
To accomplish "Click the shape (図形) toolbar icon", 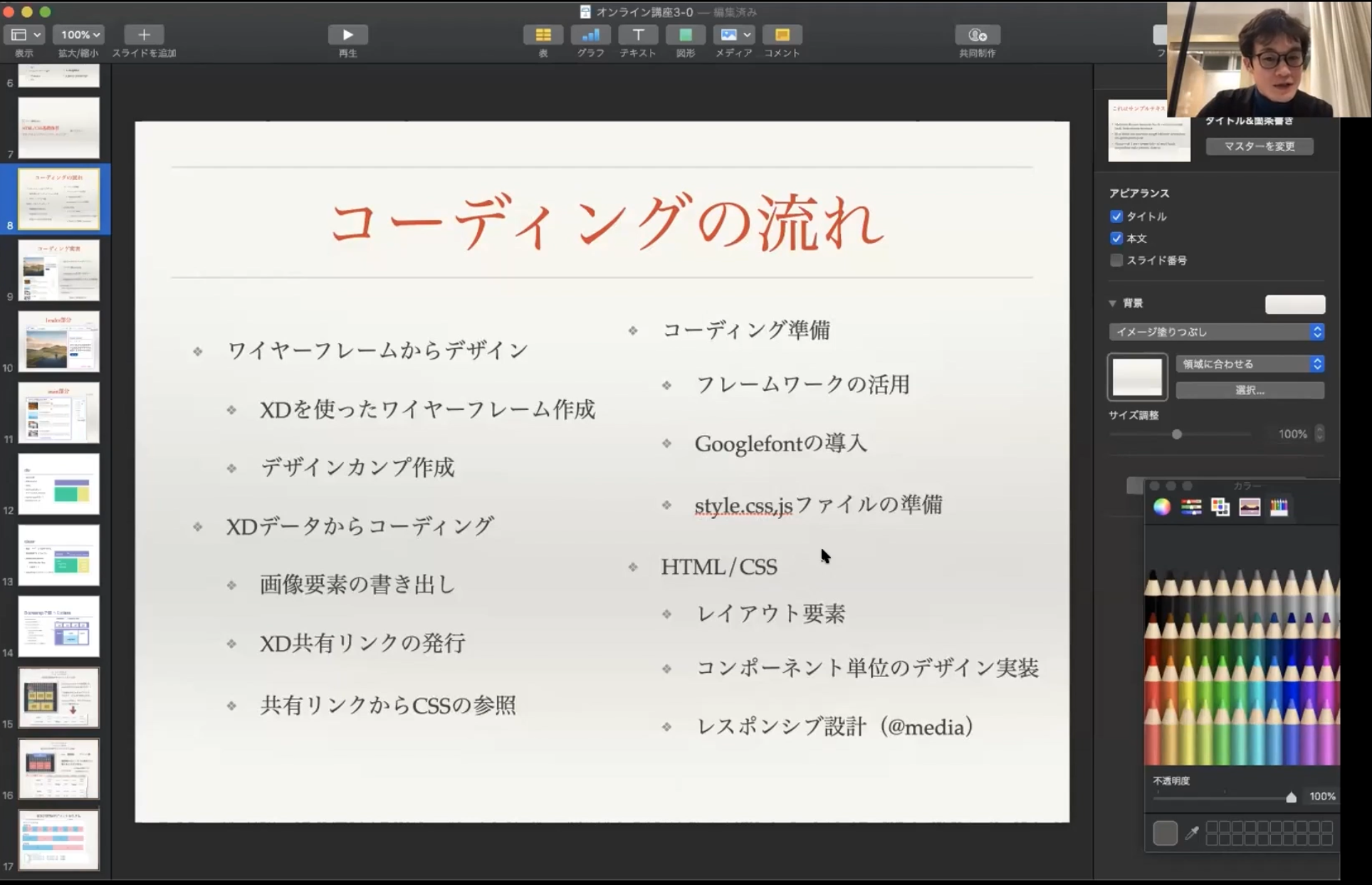I will (x=685, y=35).
